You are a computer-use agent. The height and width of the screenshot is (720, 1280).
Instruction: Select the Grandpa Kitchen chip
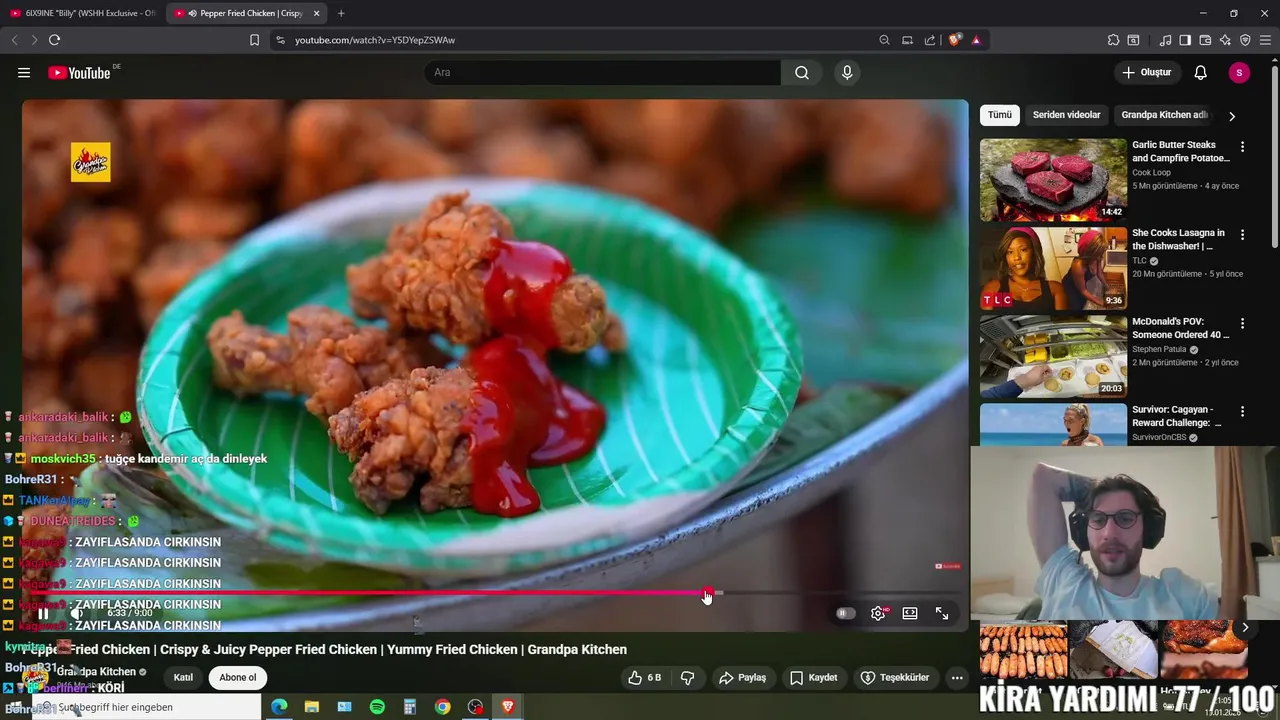pos(1164,115)
